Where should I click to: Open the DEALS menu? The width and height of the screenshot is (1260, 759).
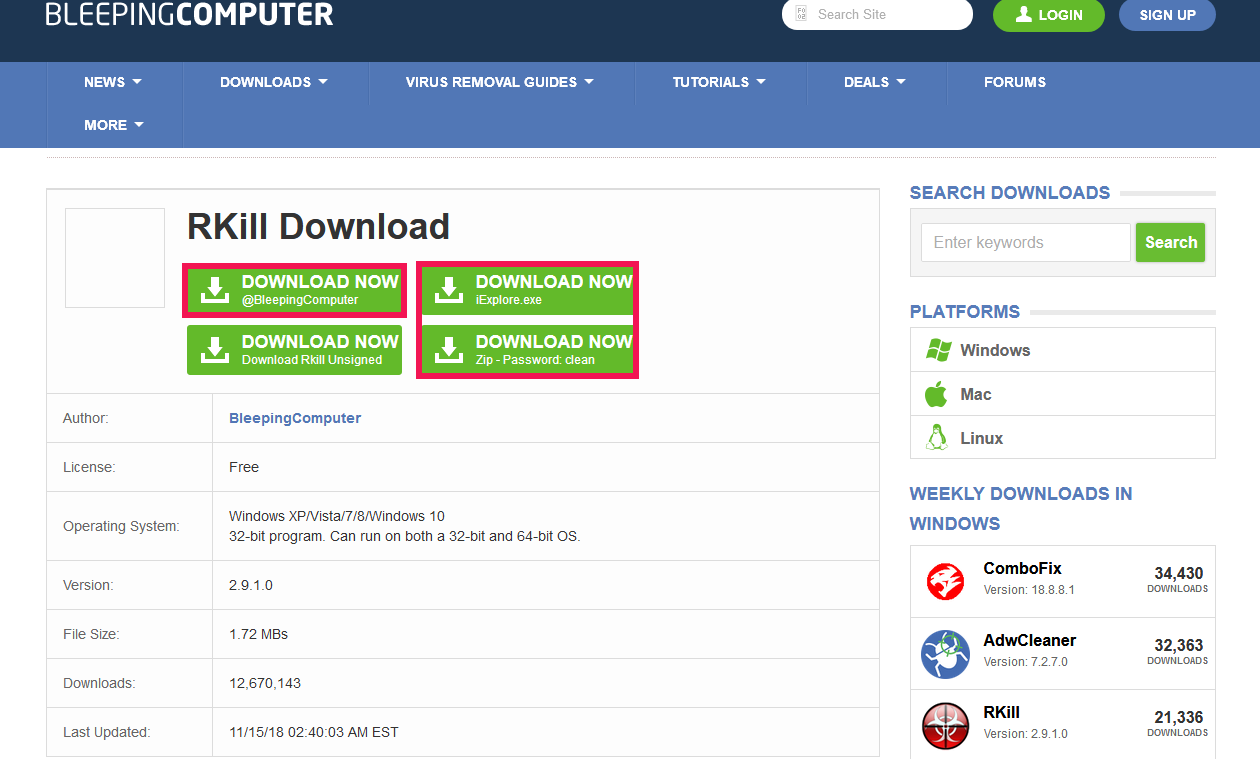click(x=875, y=82)
